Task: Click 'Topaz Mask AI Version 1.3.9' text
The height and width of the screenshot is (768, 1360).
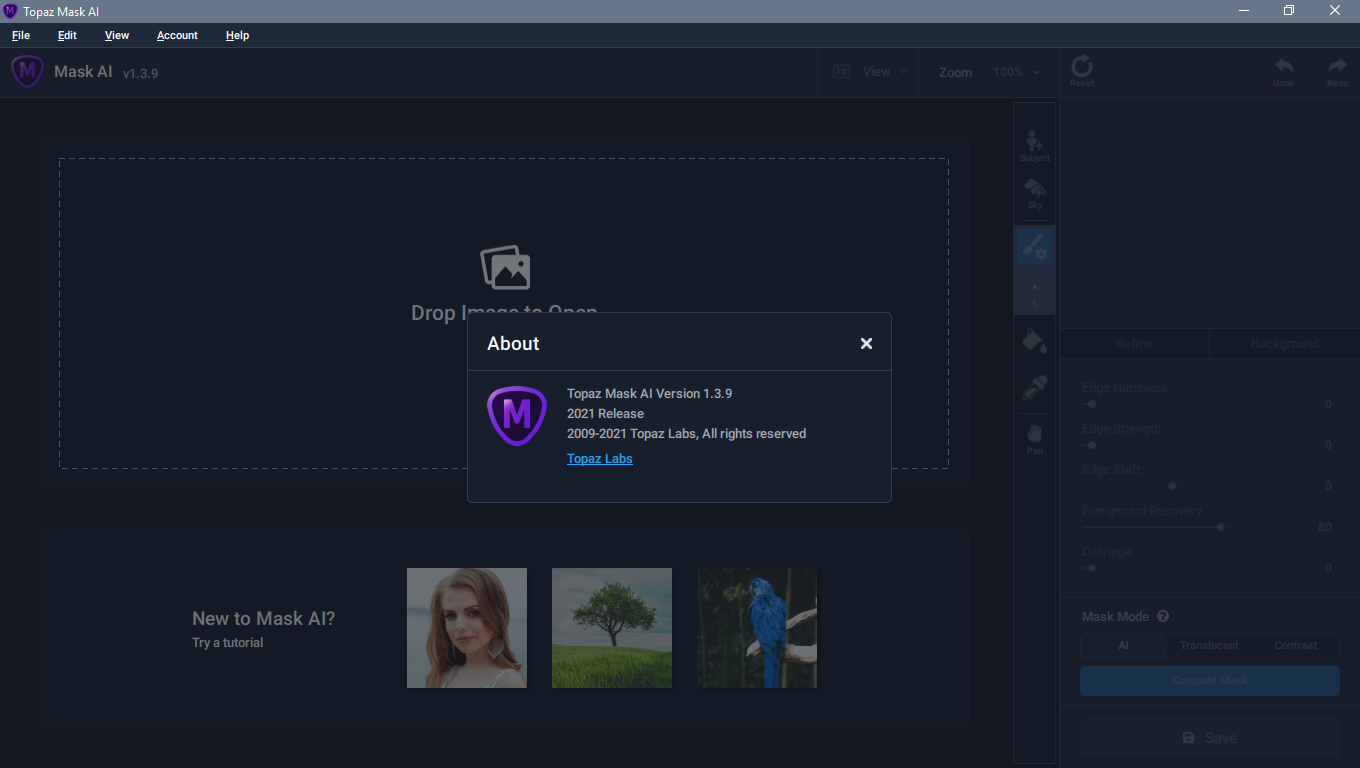Action: click(x=649, y=394)
